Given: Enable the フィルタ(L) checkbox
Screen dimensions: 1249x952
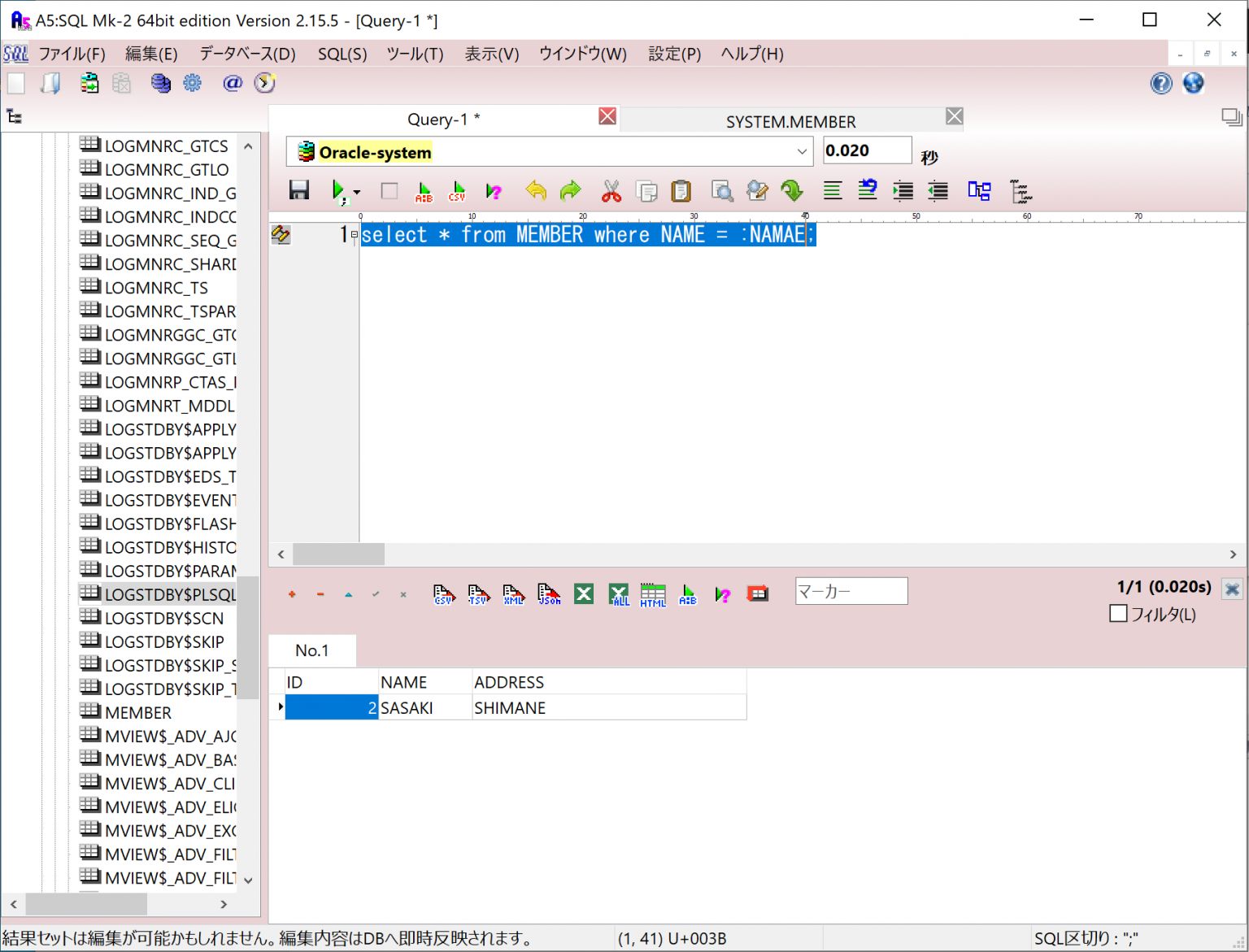Looking at the screenshot, I should (x=1118, y=614).
